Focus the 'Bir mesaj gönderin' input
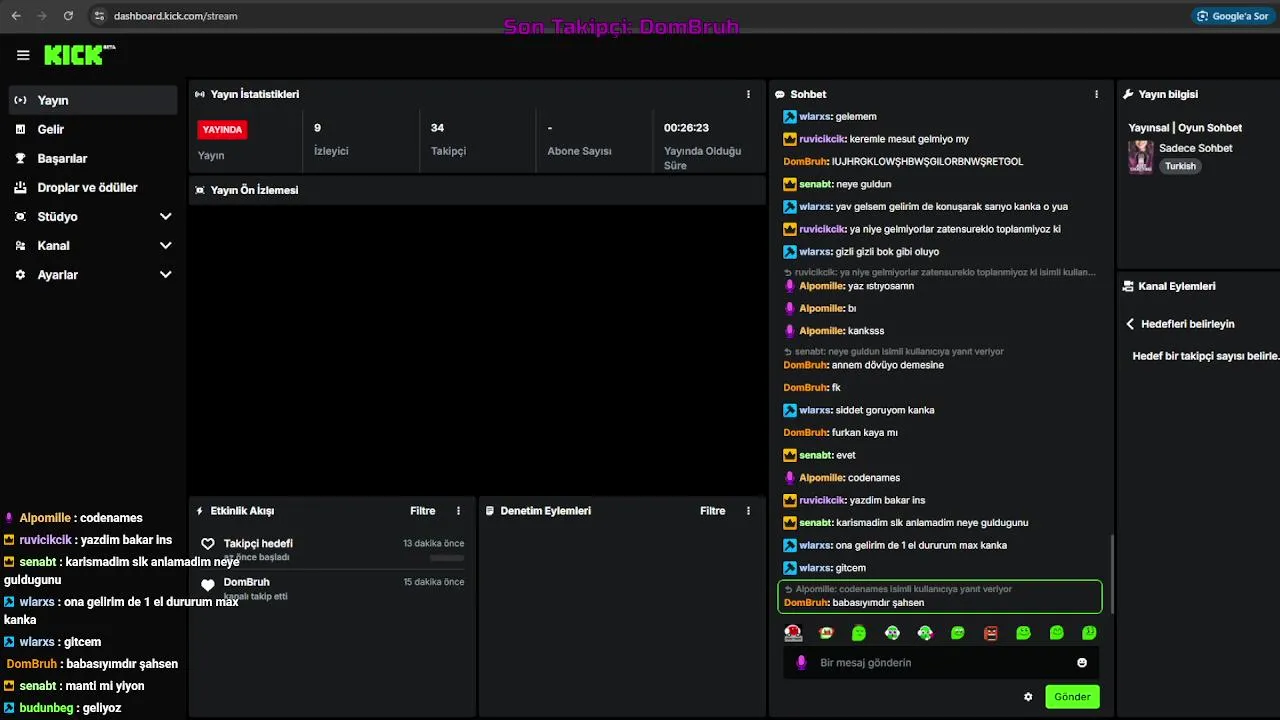This screenshot has width=1280, height=720. (940, 663)
